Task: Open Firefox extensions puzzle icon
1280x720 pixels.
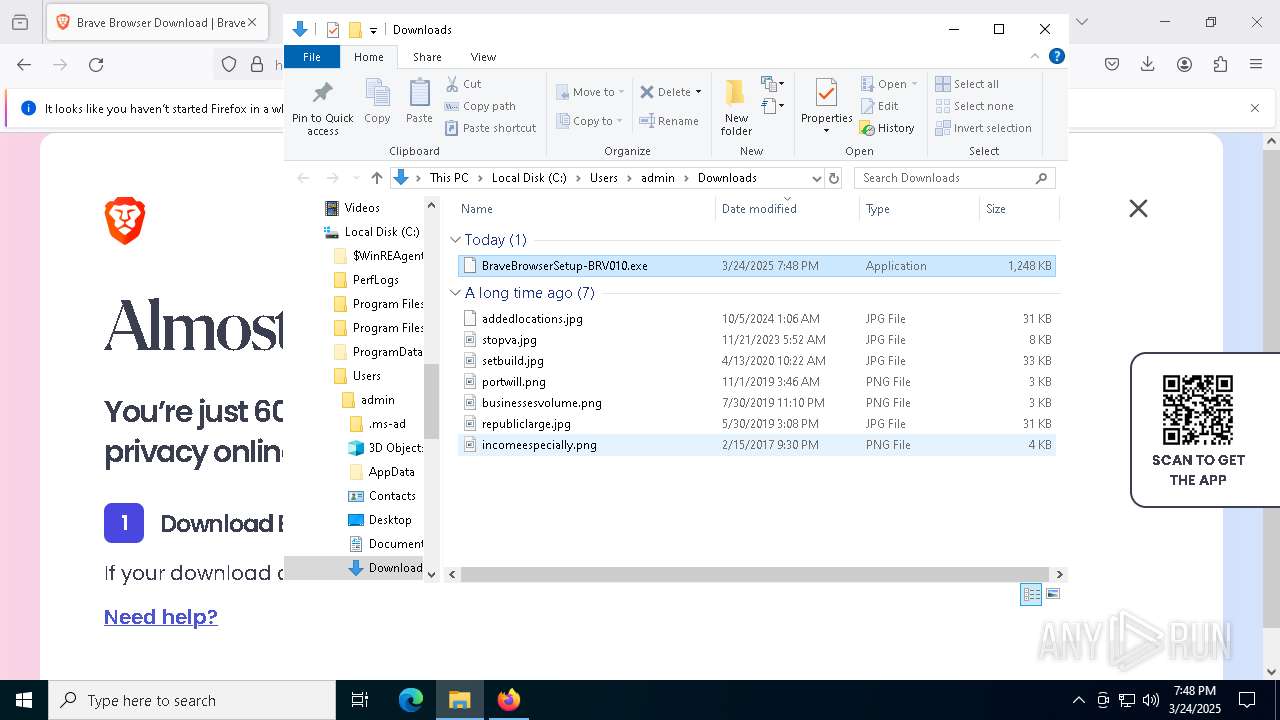Action: pyautogui.click(x=1220, y=64)
